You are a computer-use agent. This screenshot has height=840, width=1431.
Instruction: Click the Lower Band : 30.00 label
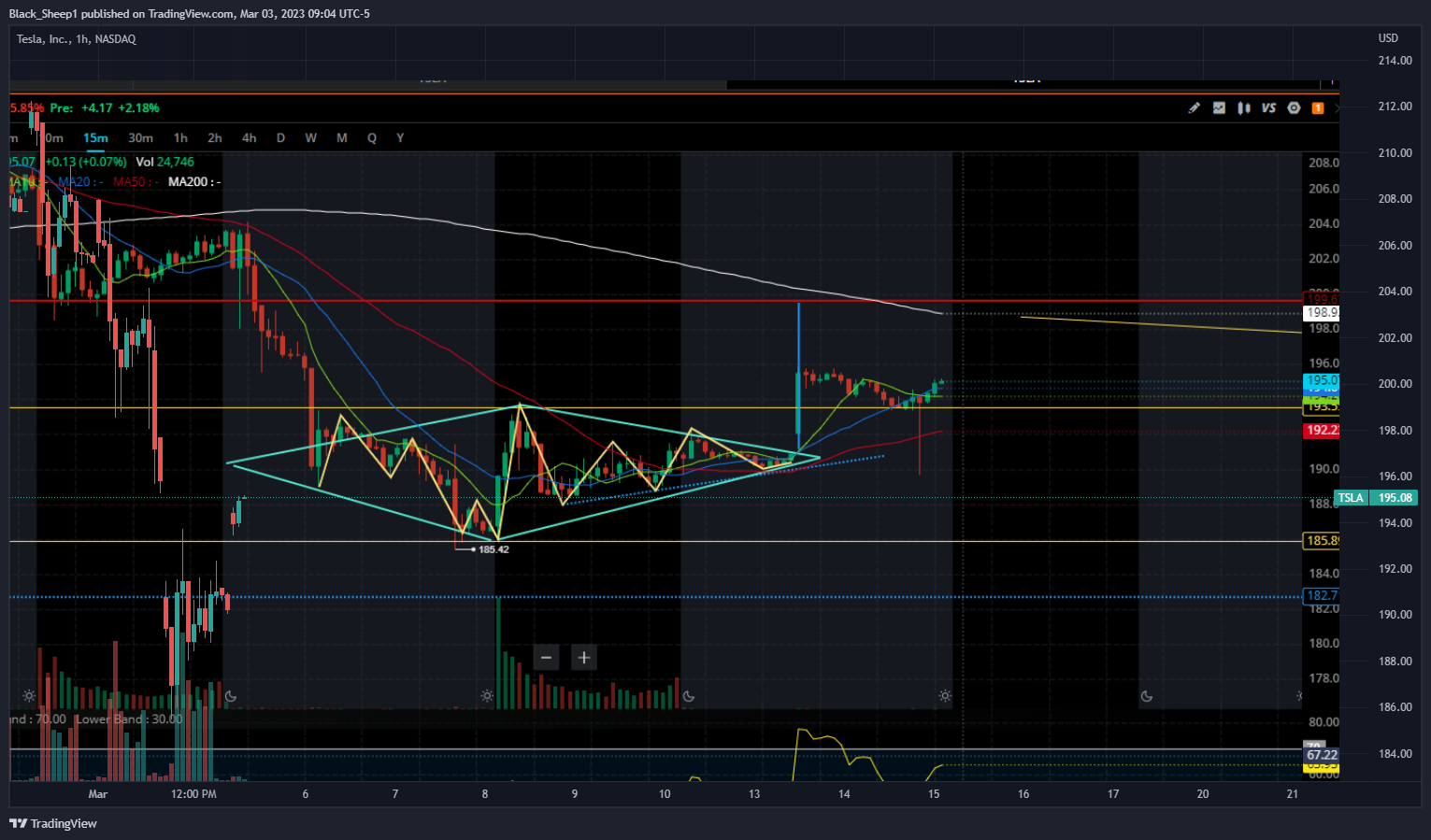(x=130, y=719)
